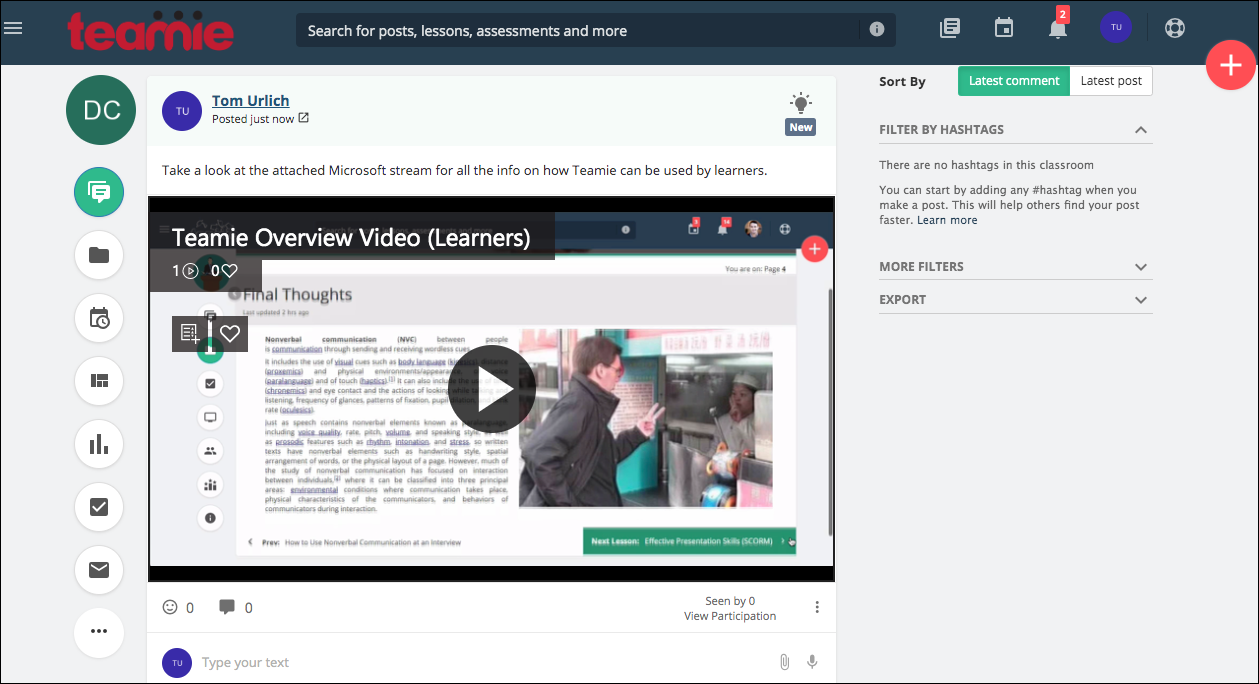Image resolution: width=1259 pixels, height=684 pixels.
Task: Click the video likes count with heart
Action: coord(224,270)
